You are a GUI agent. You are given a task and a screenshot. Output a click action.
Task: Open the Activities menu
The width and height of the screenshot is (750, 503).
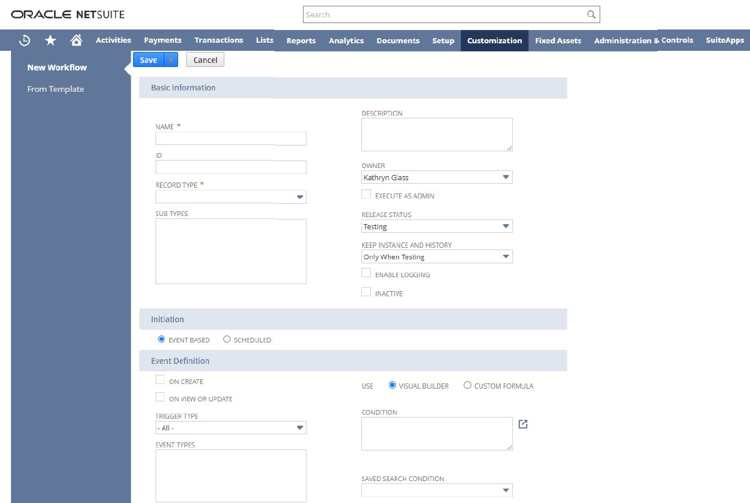tap(113, 40)
